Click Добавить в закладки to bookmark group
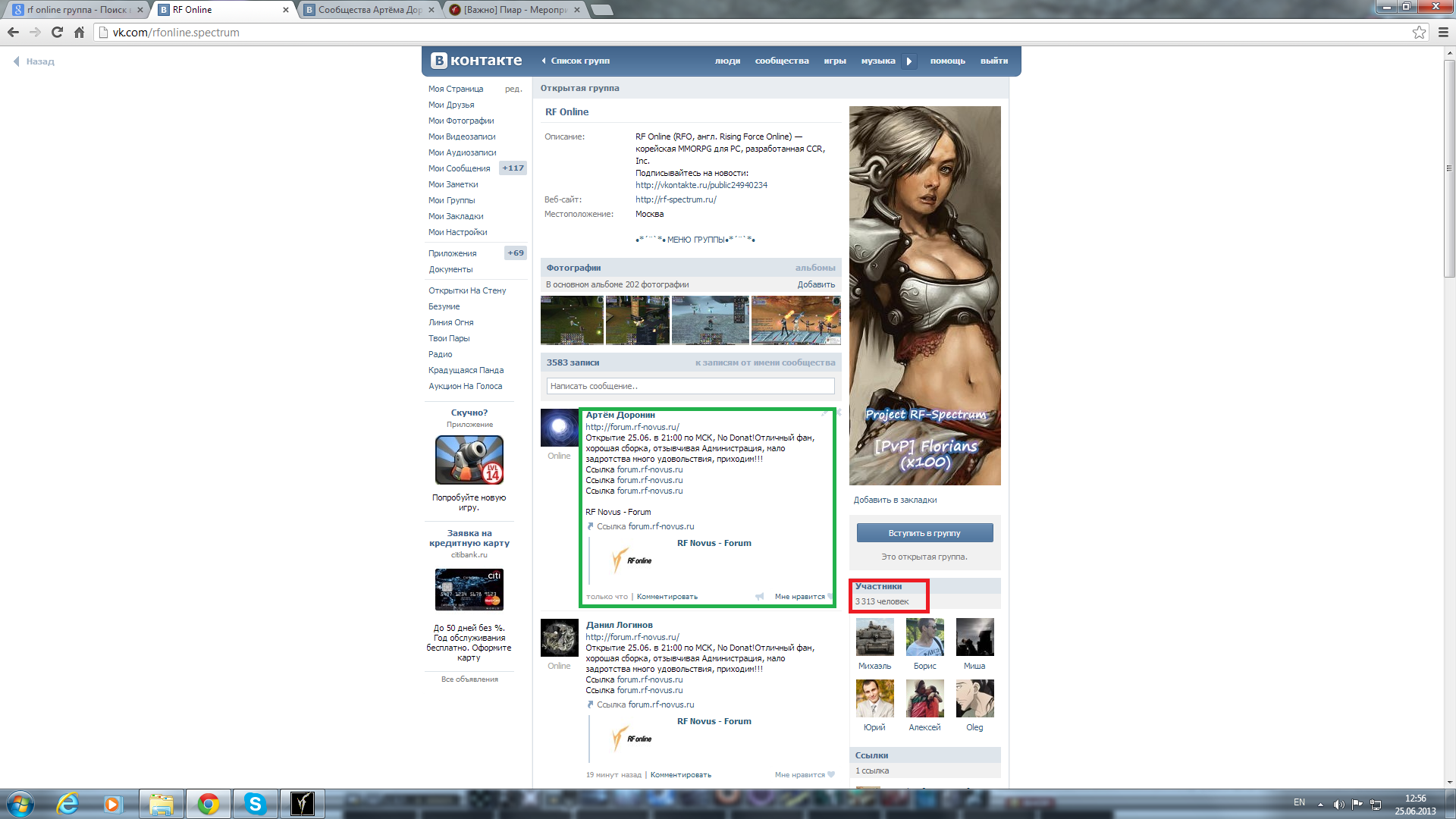1456x819 pixels. coord(895,500)
